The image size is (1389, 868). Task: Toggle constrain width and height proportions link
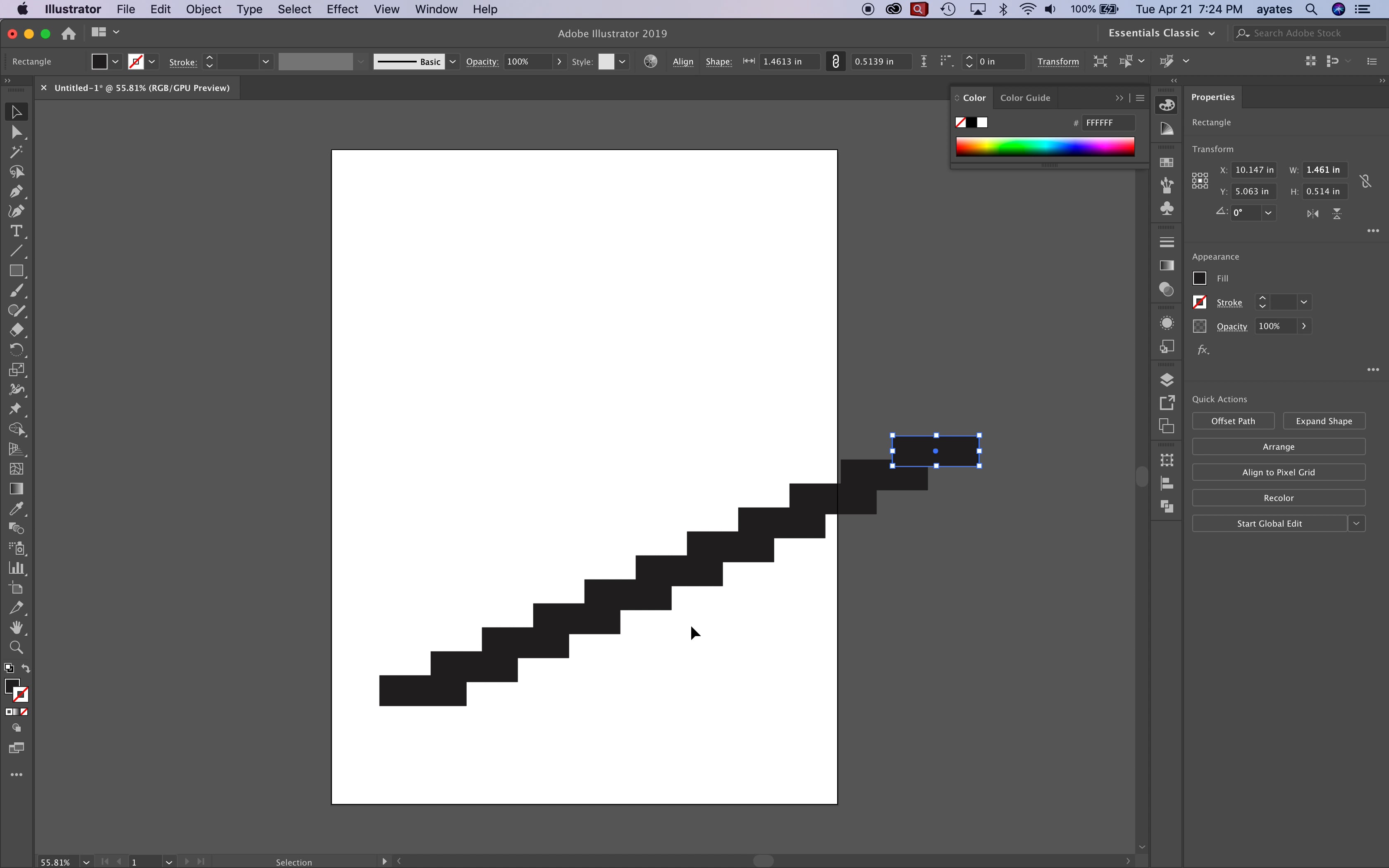pos(1365,180)
